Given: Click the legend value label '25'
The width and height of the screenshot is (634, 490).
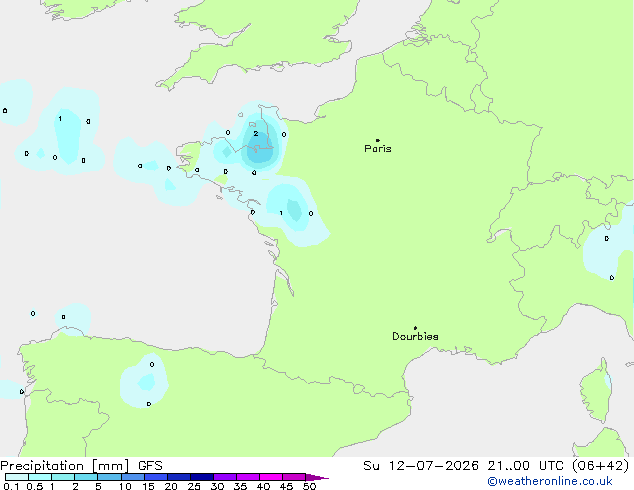Looking at the screenshot, I should [x=194, y=486].
